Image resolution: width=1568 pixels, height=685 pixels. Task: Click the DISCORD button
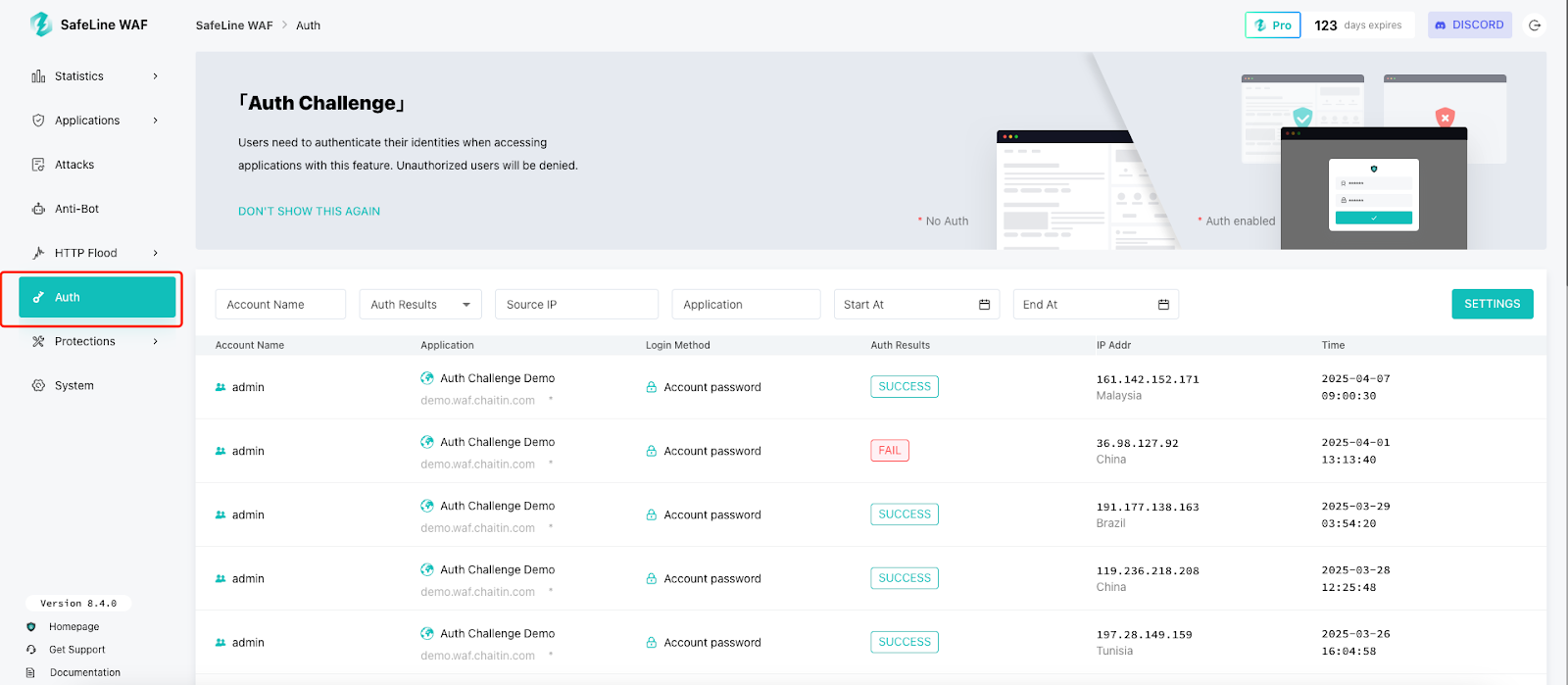click(1470, 25)
